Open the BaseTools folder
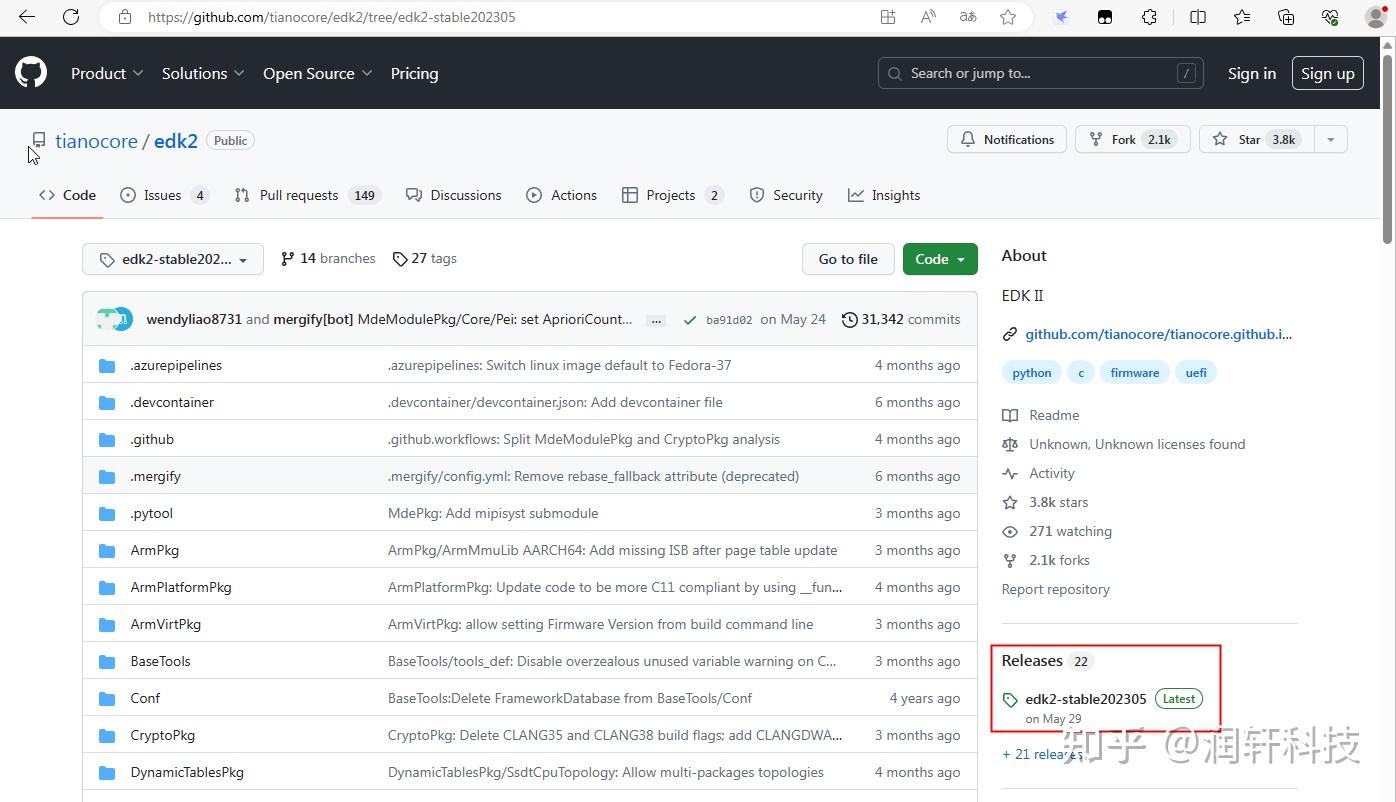The image size is (1396, 802). click(160, 661)
